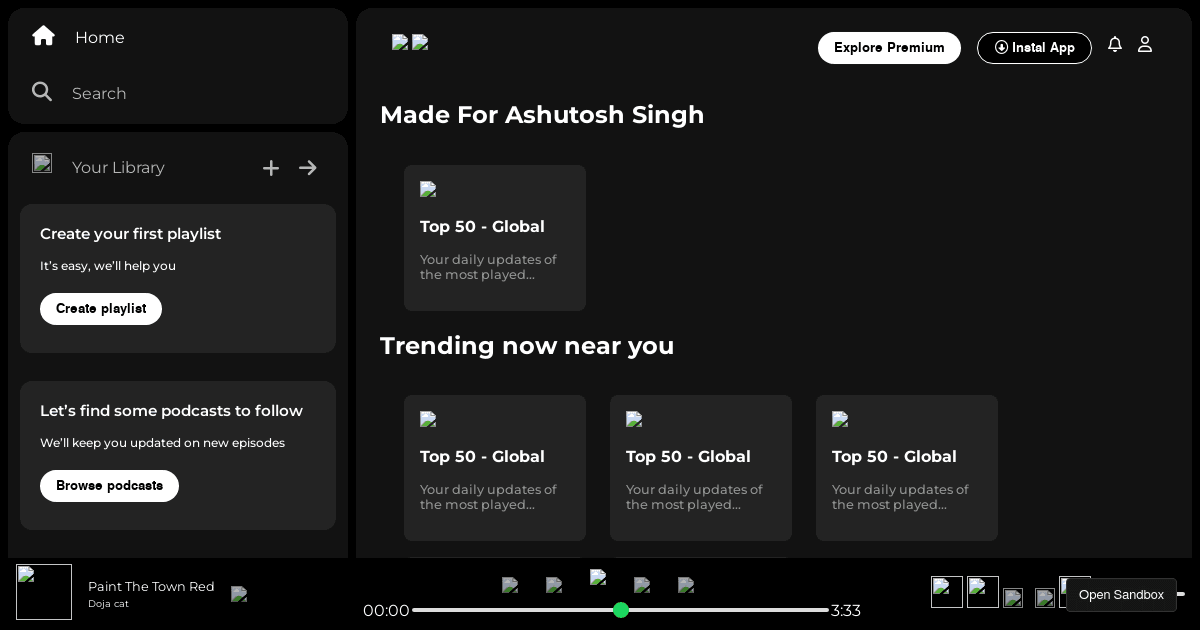The image size is (1200, 630).
Task: Toggle shuffle in player controls
Action: click(x=510, y=586)
